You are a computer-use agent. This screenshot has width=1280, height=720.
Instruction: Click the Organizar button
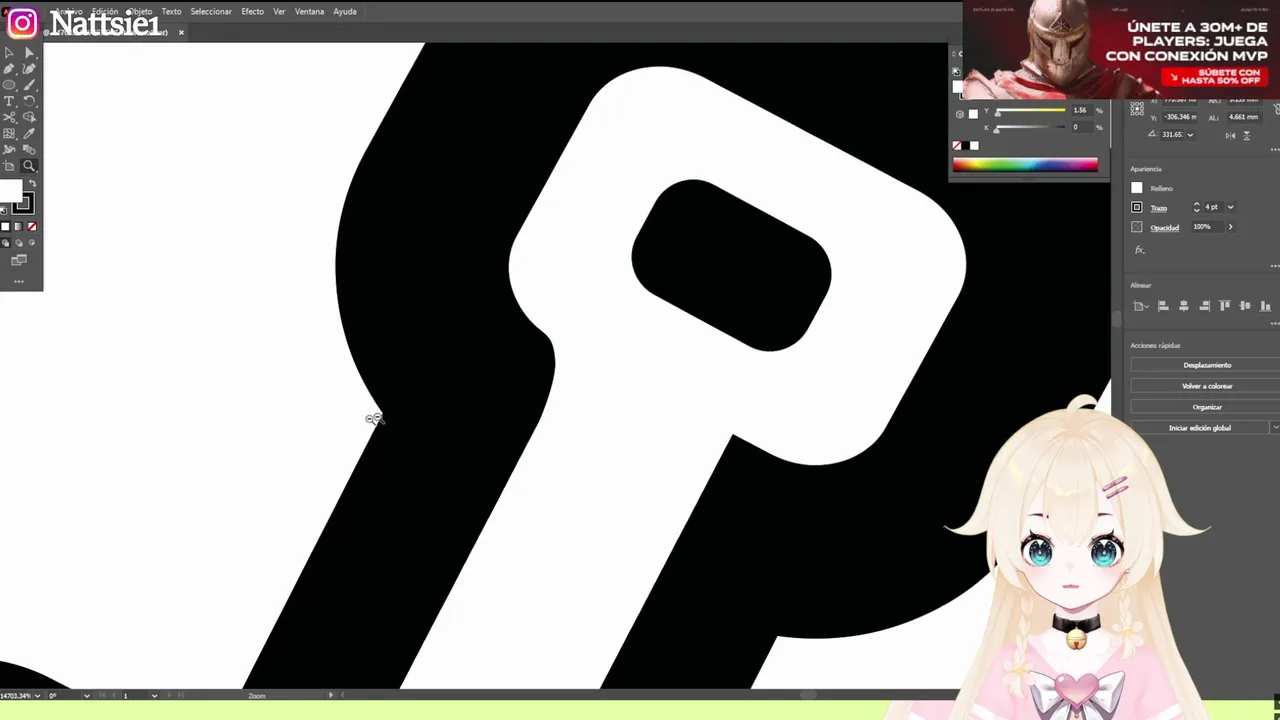(x=1207, y=407)
